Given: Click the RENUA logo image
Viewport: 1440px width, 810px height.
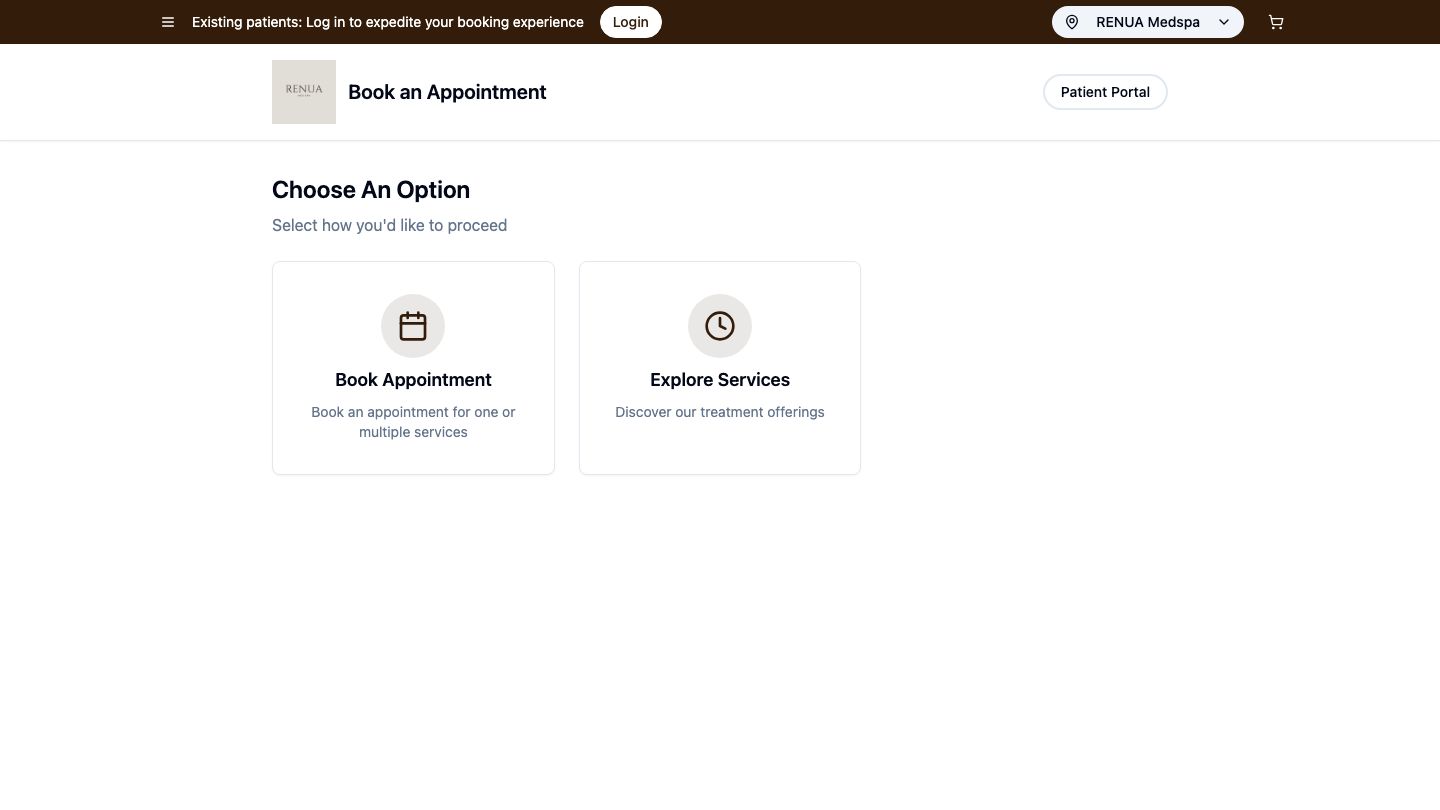Looking at the screenshot, I should coord(304,92).
